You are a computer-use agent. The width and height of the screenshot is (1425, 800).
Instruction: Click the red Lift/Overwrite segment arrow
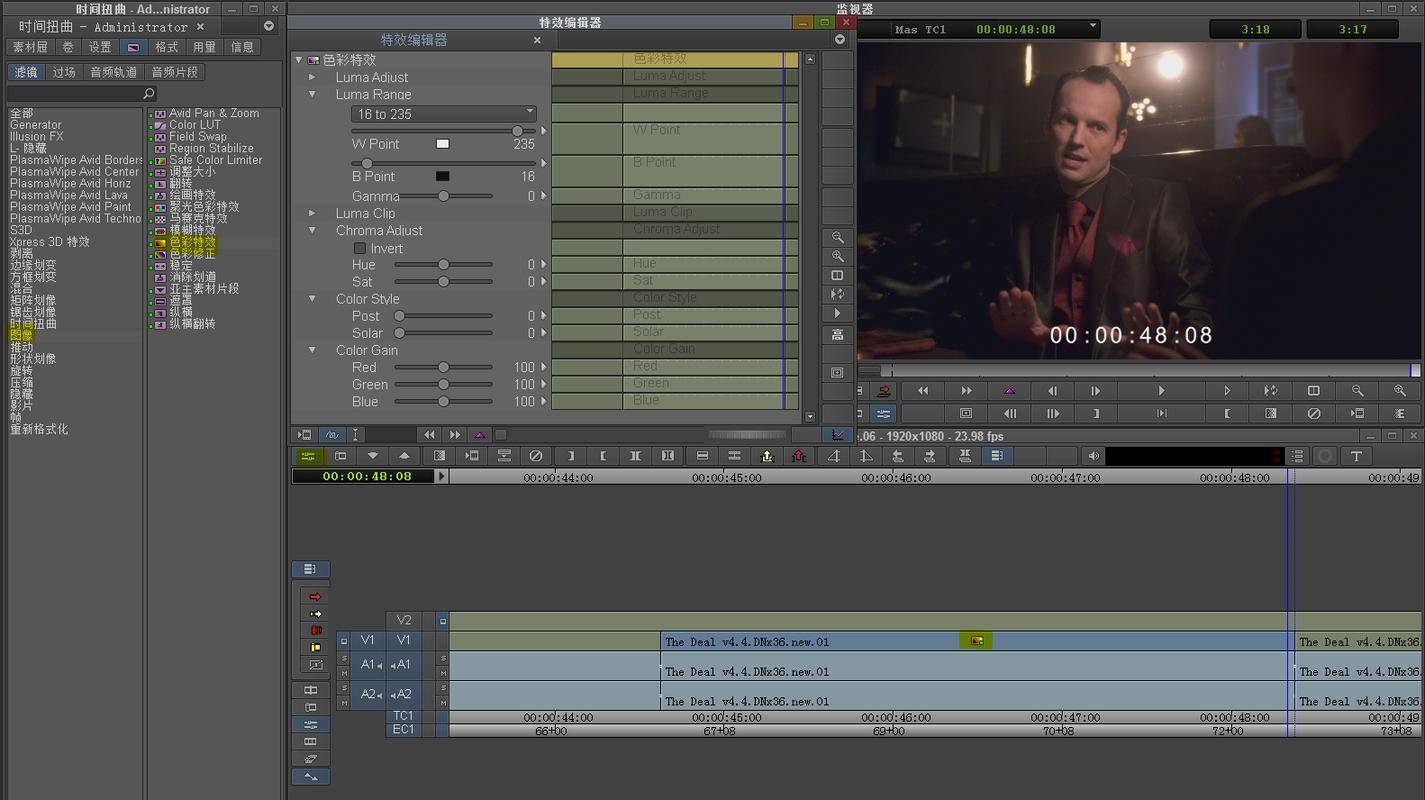[x=316, y=597]
